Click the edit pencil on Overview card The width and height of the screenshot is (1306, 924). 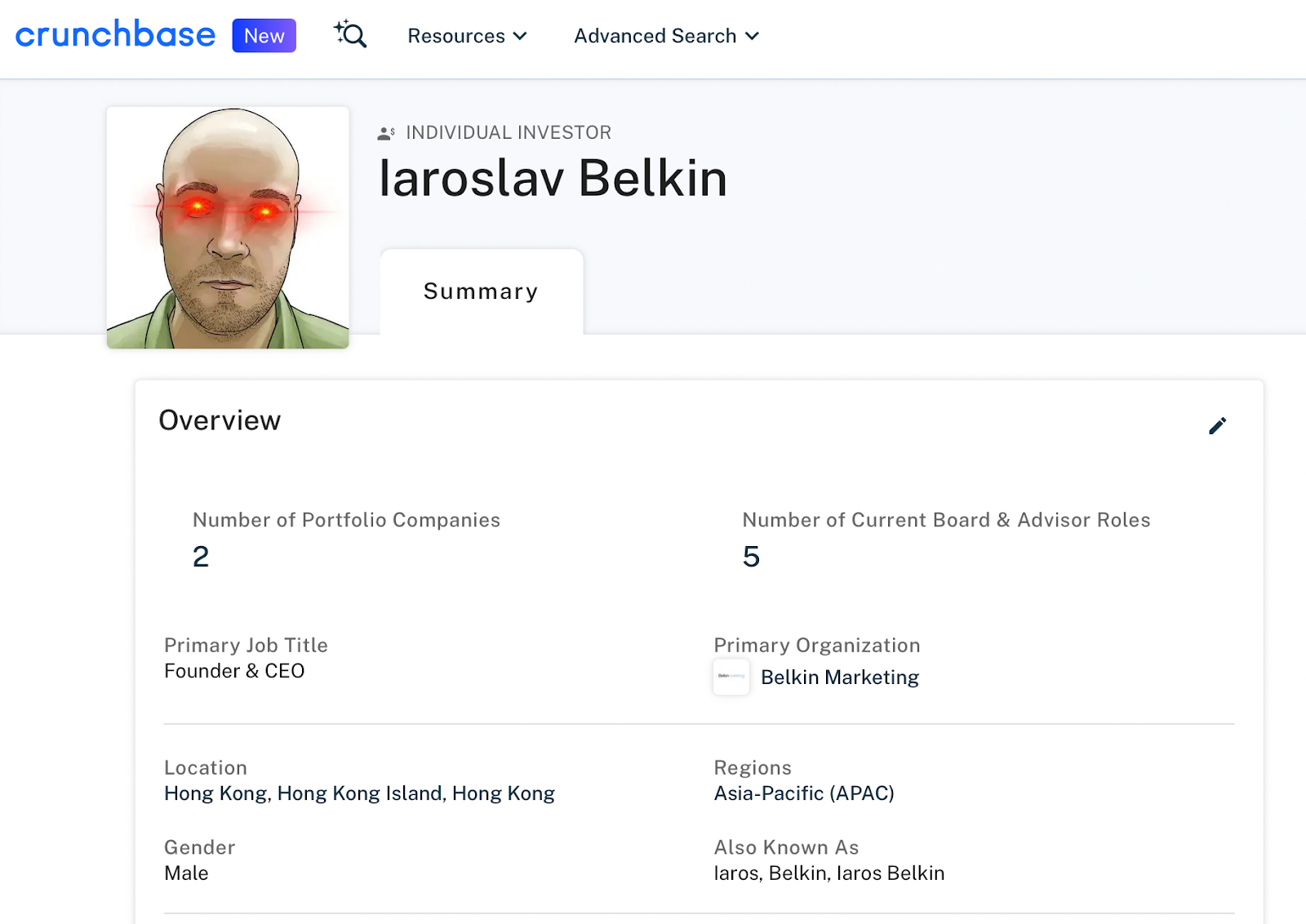[x=1217, y=425]
